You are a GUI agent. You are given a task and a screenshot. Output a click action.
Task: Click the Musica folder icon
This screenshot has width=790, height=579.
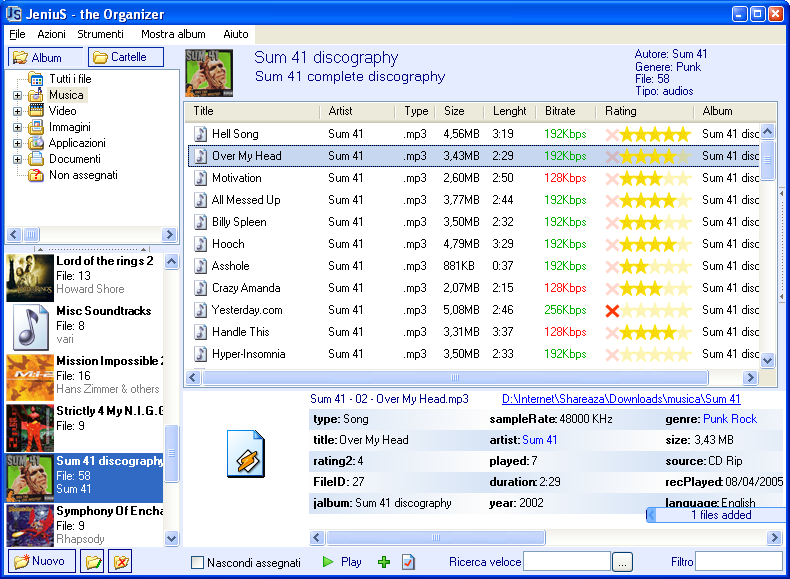[36, 95]
